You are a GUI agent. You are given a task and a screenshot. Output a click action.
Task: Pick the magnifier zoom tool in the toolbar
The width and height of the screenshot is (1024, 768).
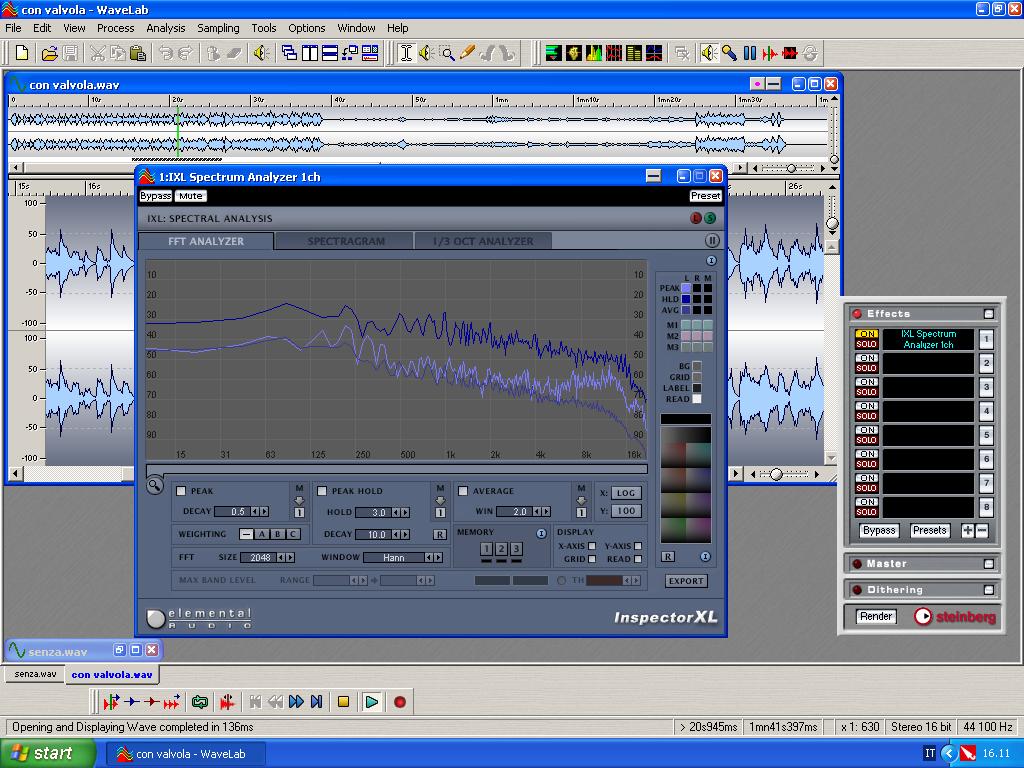(x=447, y=53)
